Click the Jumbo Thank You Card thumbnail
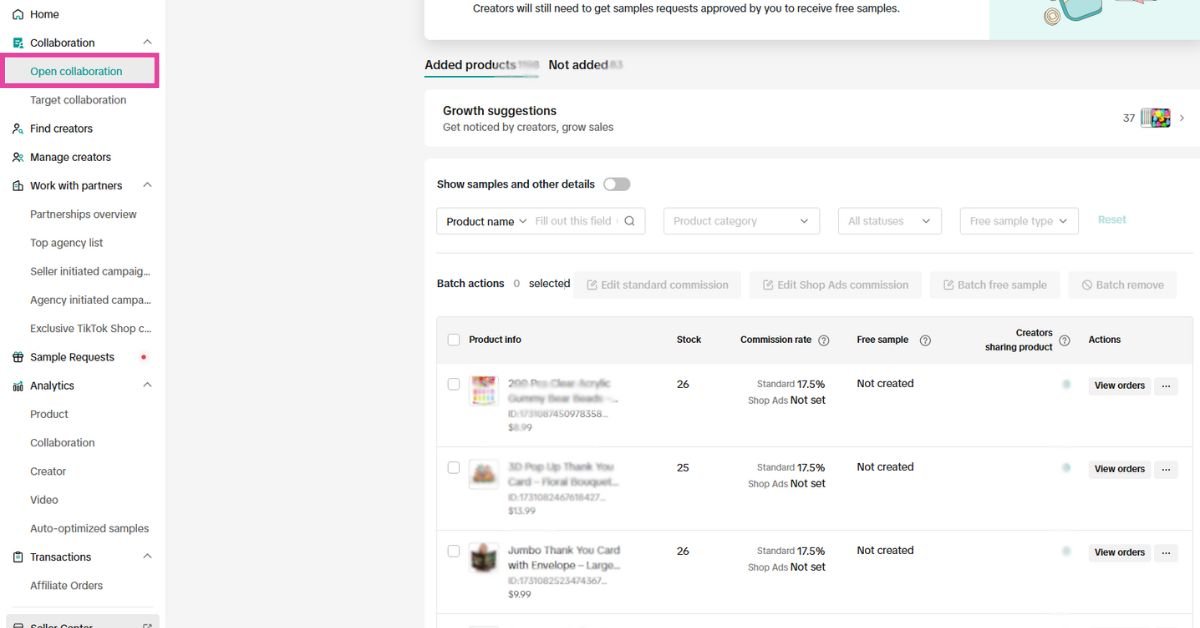The image size is (1200, 628). (484, 557)
